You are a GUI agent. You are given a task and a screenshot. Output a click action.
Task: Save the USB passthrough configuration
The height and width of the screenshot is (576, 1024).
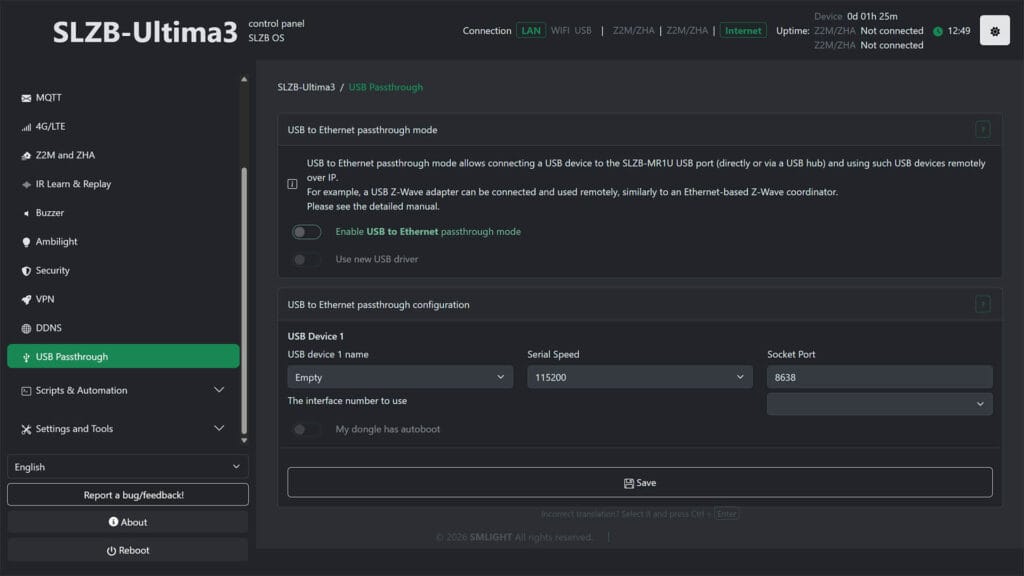[x=639, y=482]
